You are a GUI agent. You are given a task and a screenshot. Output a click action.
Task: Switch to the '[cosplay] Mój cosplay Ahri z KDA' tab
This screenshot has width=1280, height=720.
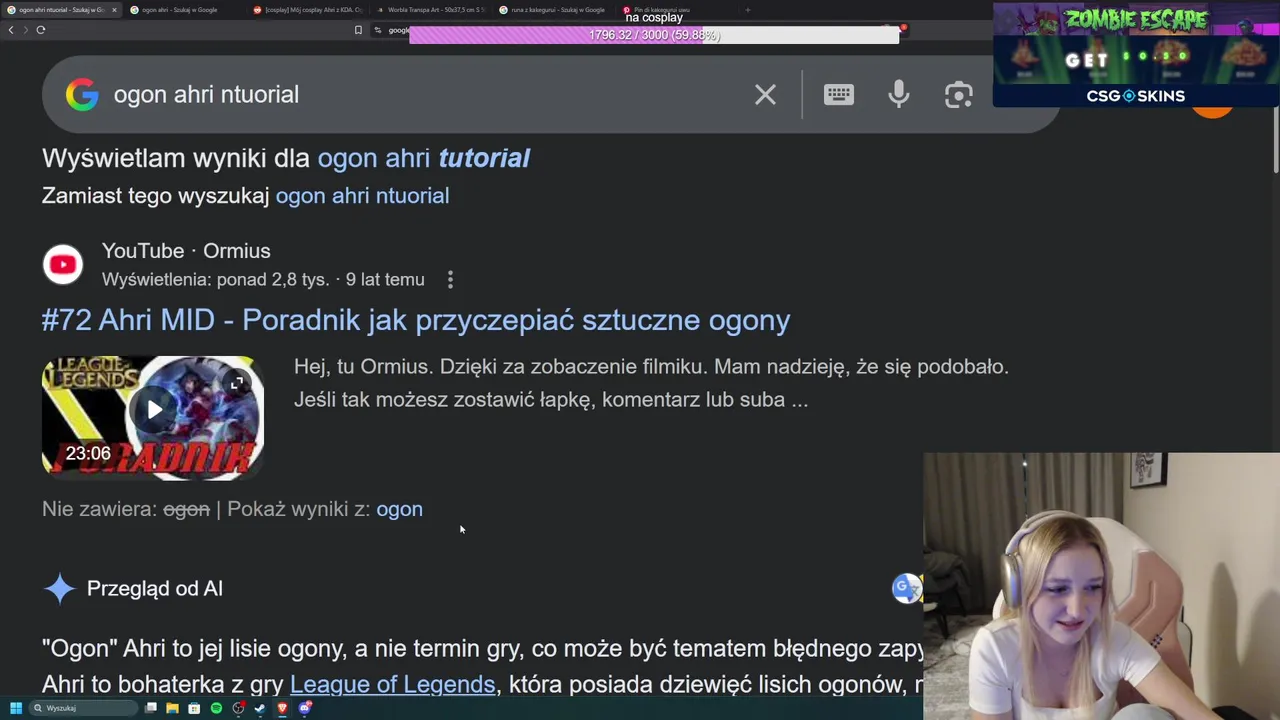click(310, 10)
